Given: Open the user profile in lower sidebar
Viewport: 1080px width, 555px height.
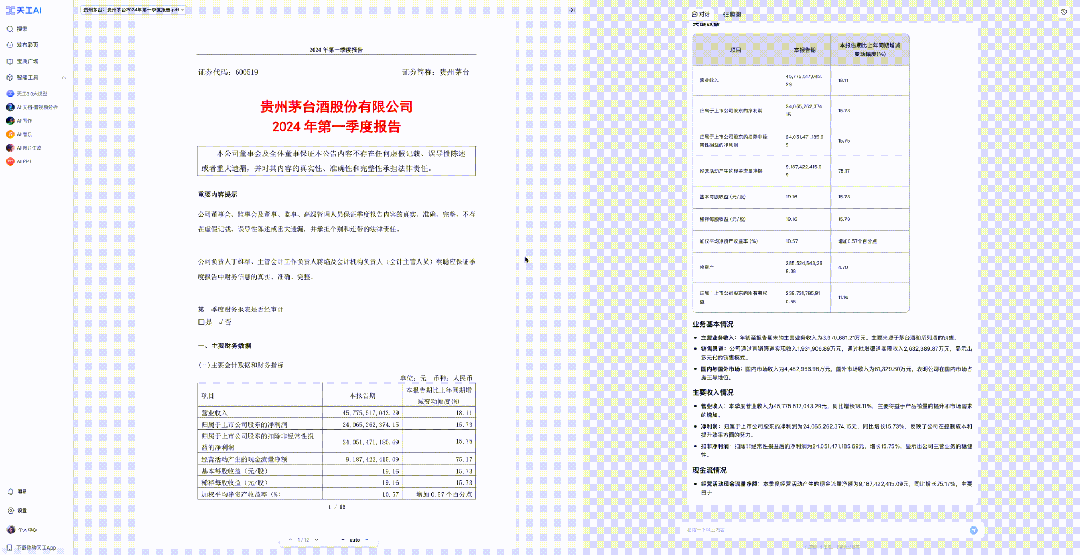Looking at the screenshot, I should click(22, 529).
